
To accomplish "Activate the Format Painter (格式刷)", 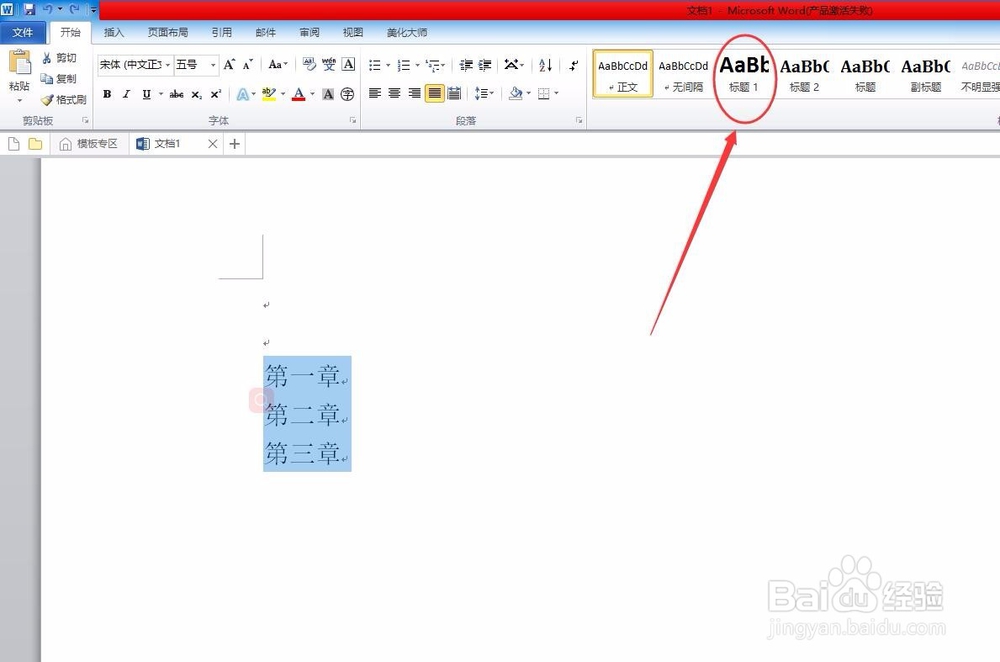I will click(63, 99).
